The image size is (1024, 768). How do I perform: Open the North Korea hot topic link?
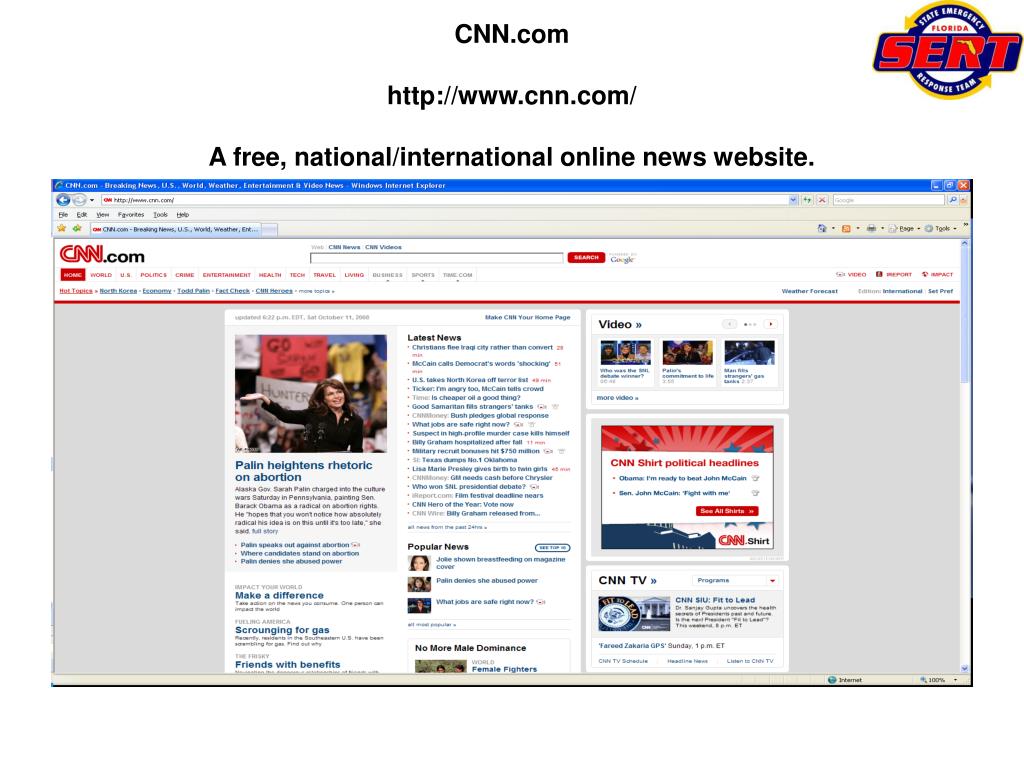(x=118, y=291)
